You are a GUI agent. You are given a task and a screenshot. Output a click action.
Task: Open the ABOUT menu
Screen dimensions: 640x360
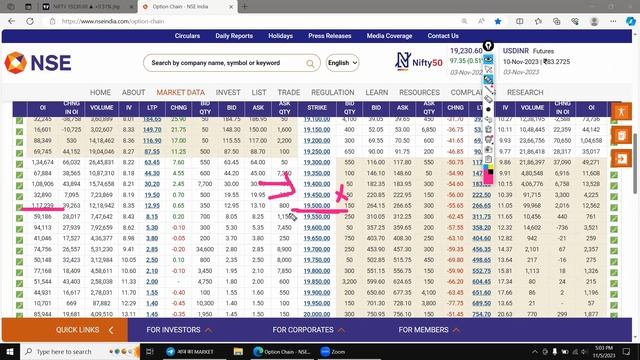click(133, 93)
